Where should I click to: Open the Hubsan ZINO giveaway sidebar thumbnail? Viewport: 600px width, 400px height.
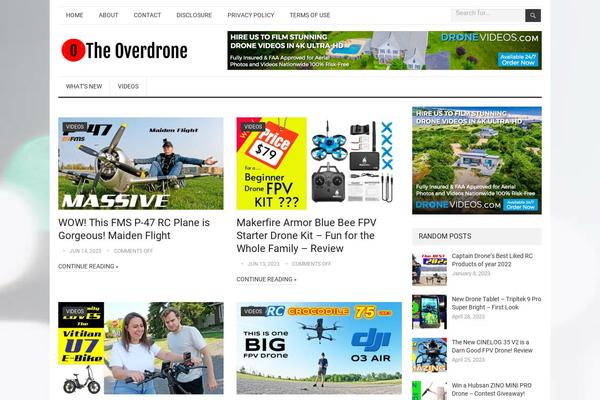click(429, 390)
